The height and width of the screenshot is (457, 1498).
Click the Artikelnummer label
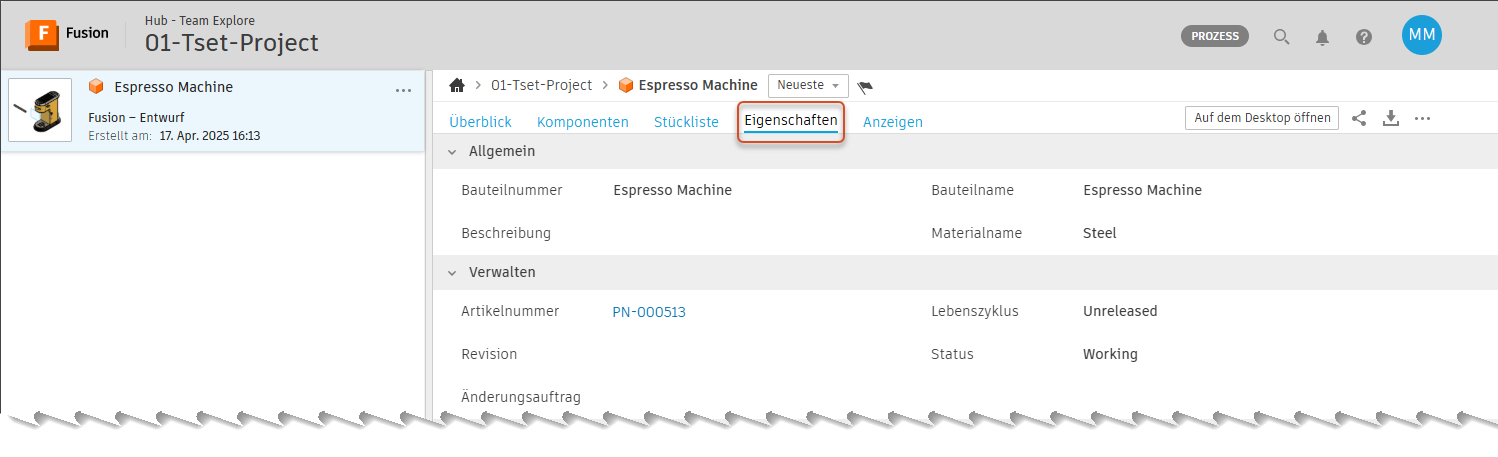510,311
